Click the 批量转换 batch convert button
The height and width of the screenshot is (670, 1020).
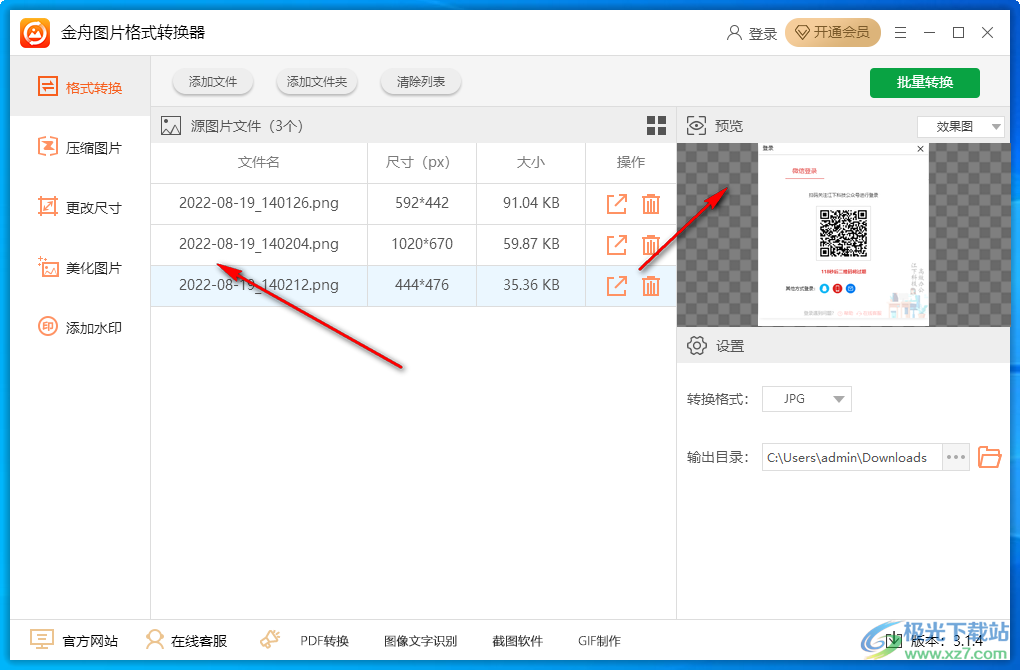[x=924, y=83]
